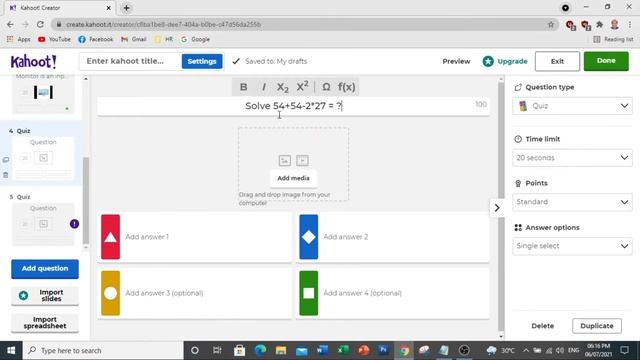Open the f(x) equation editor

346,87
